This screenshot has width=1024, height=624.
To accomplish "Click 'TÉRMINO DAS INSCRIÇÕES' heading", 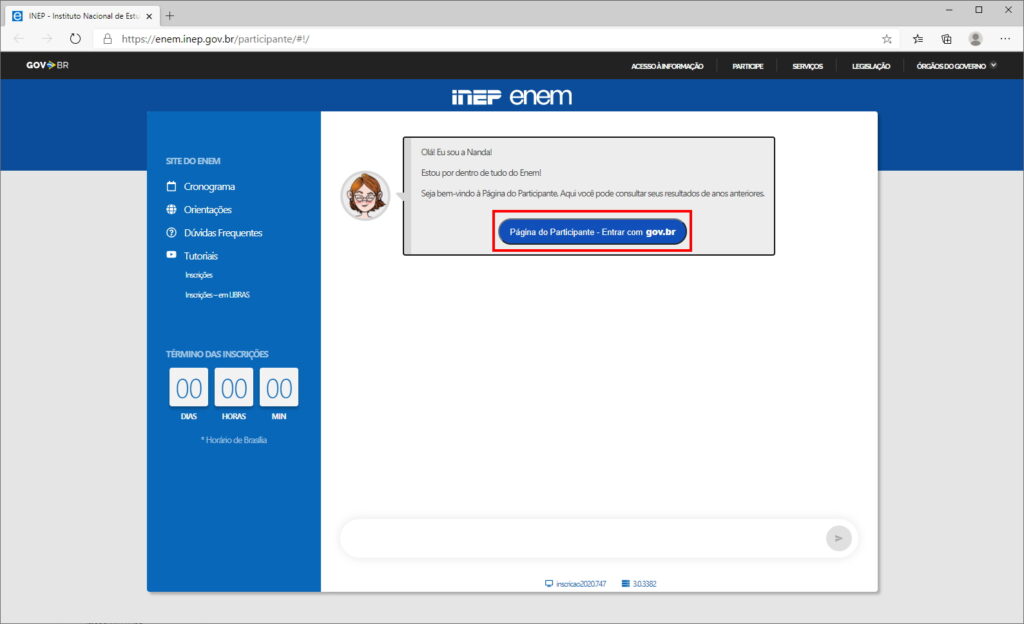I will (x=217, y=354).
